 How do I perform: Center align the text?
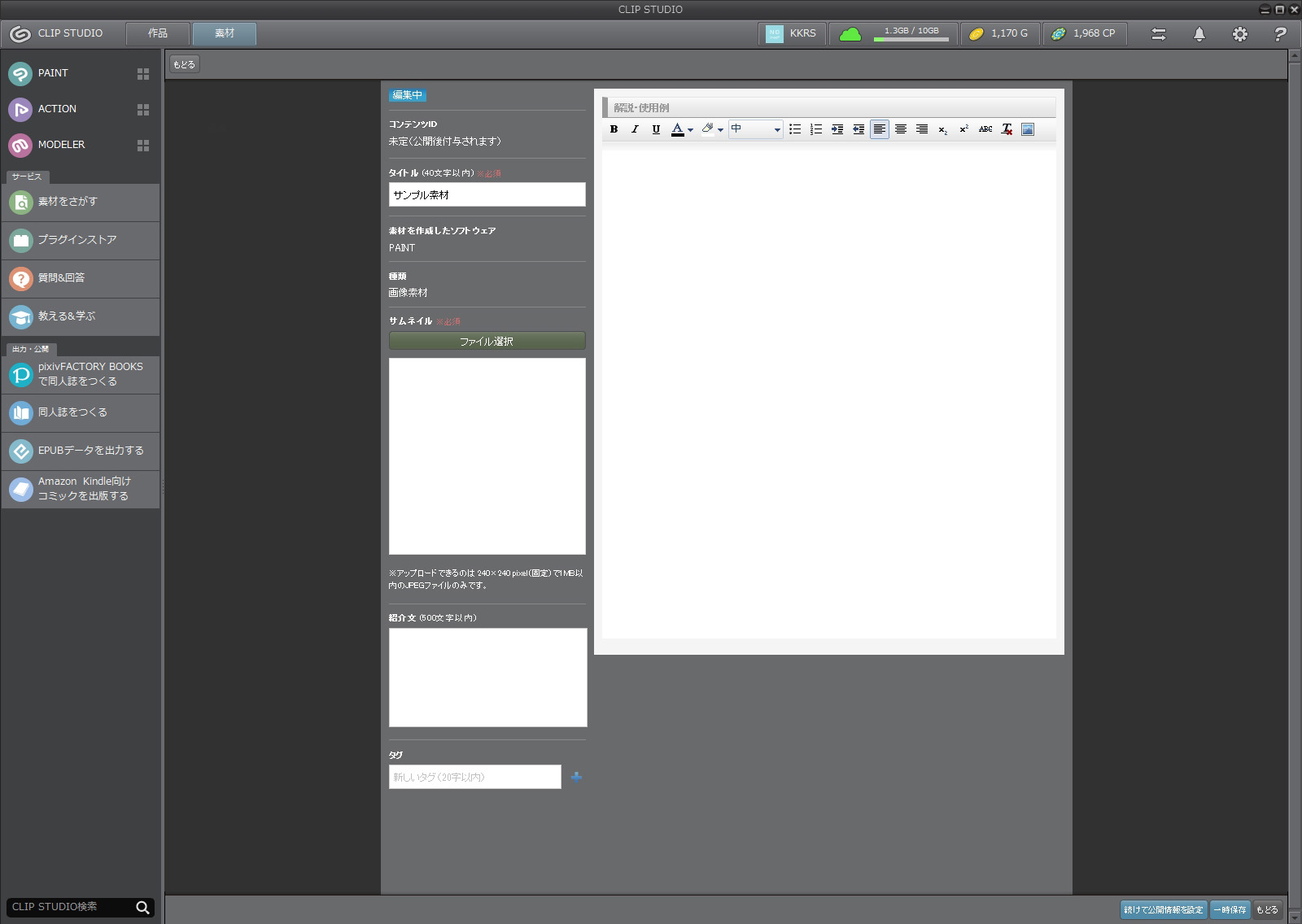(901, 129)
